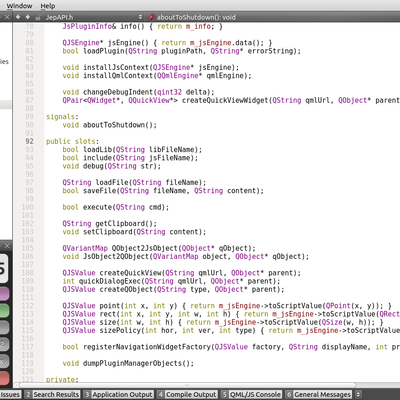400x400 pixels.
Task: Open the Help menu
Action: (48, 6)
